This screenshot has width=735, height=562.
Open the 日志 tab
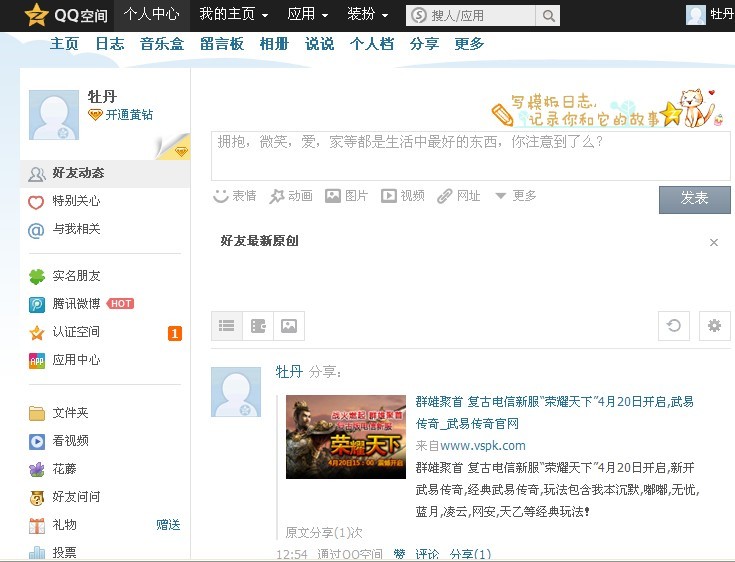point(110,44)
